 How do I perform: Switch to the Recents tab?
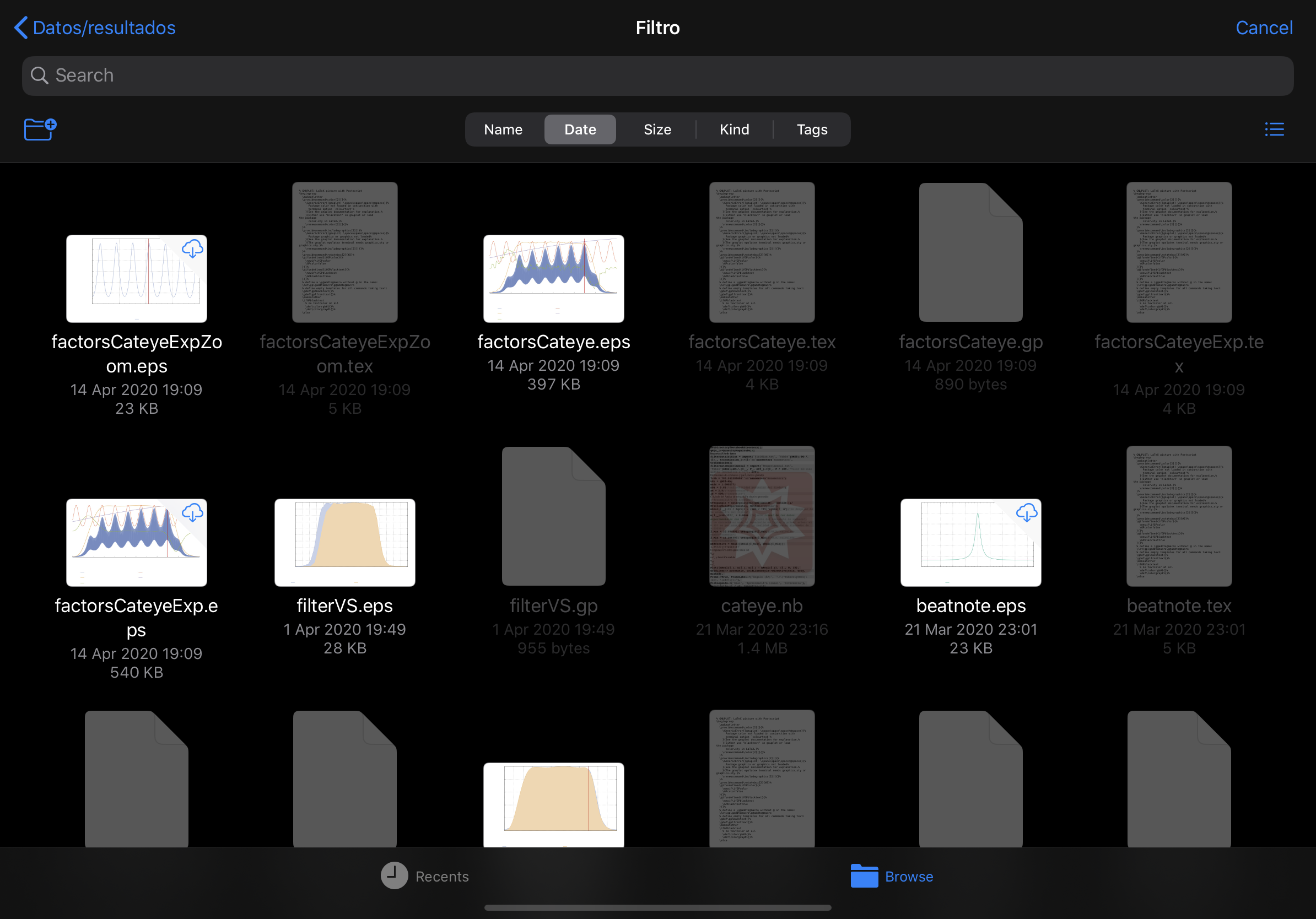click(x=427, y=876)
